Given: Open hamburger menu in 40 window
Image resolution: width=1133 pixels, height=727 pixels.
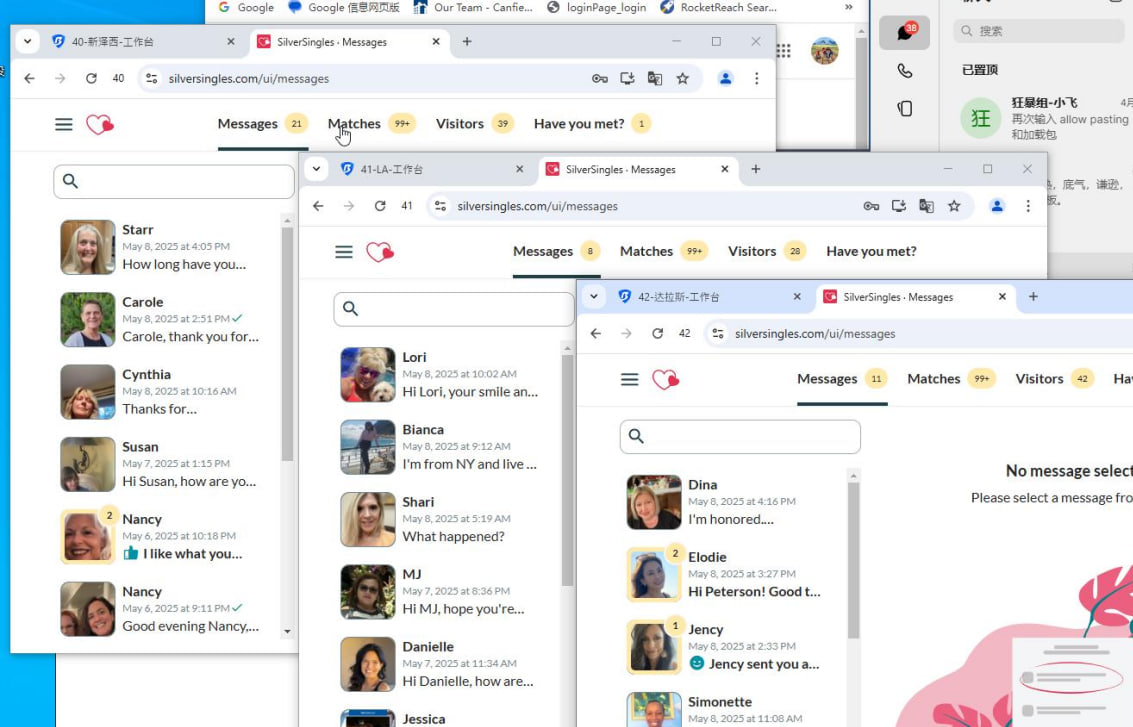Looking at the screenshot, I should (x=64, y=124).
